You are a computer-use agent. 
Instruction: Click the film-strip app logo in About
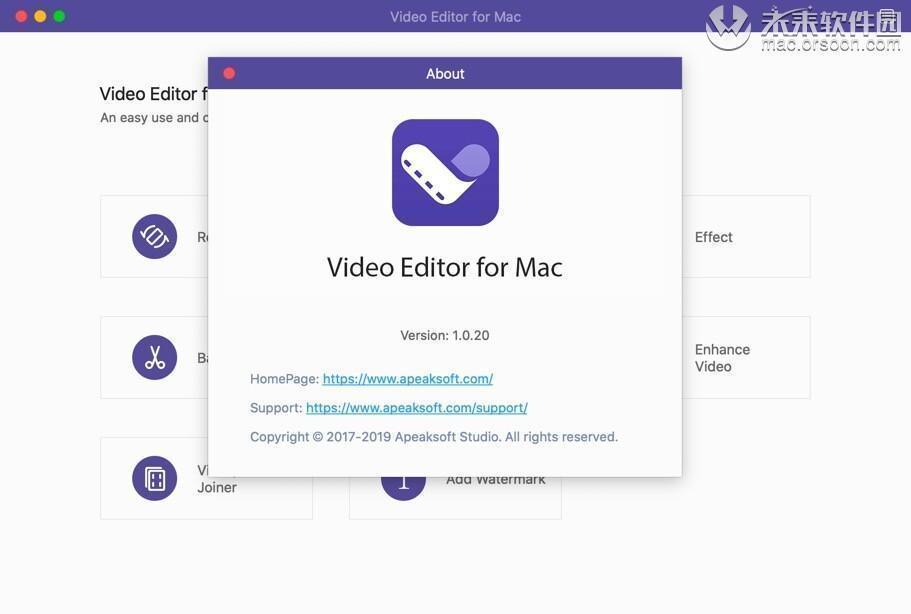pyautogui.click(x=445, y=172)
